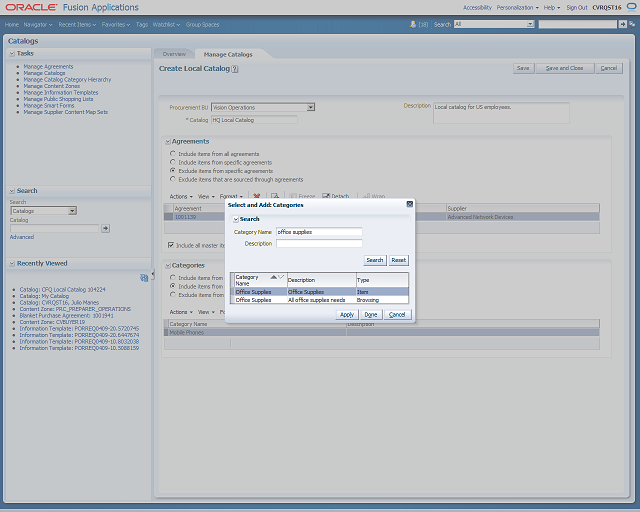Click the notifications bell icon in top bar

point(413,24)
